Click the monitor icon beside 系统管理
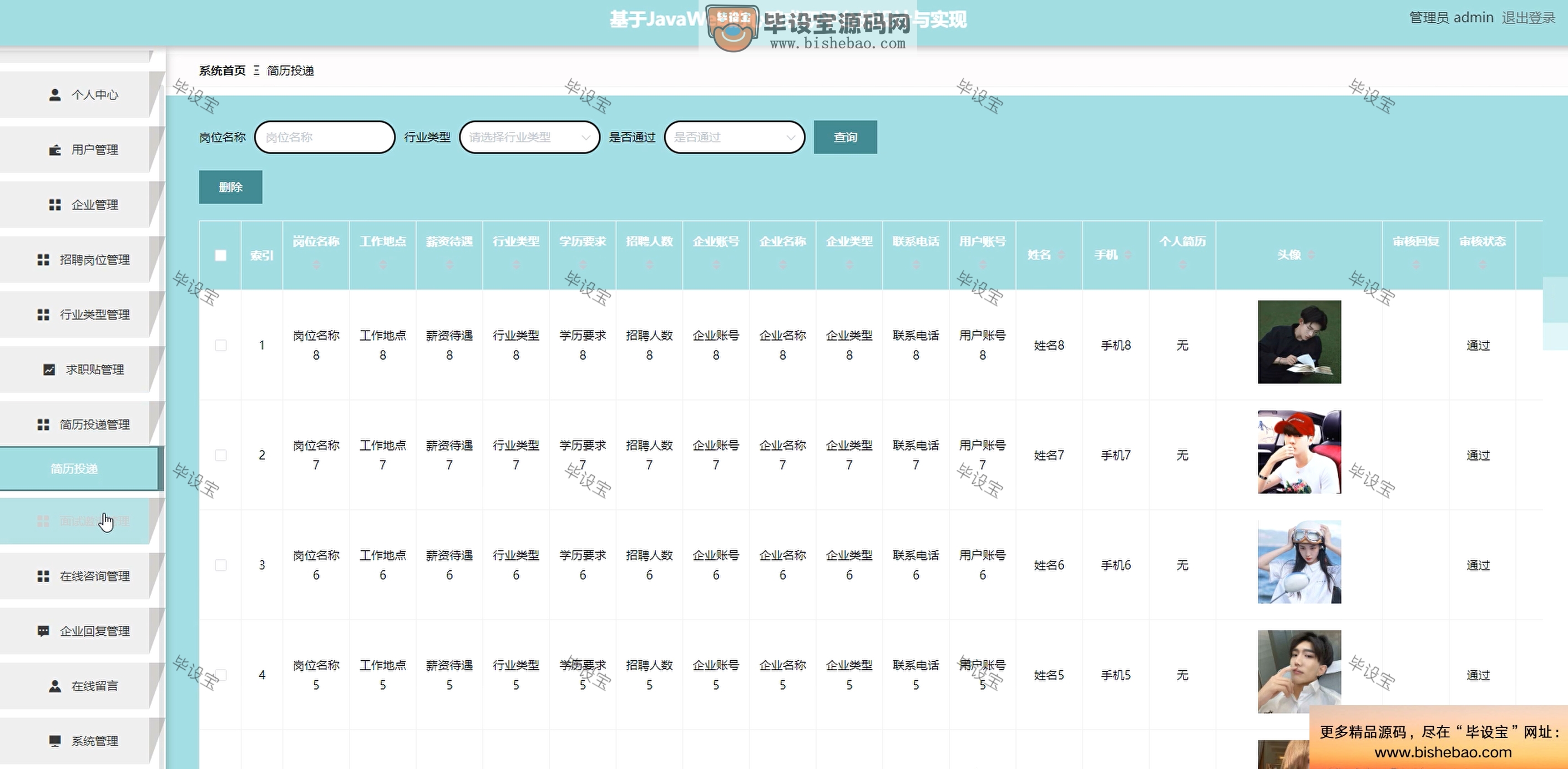Screen dimensions: 1568x769 click(x=55, y=741)
